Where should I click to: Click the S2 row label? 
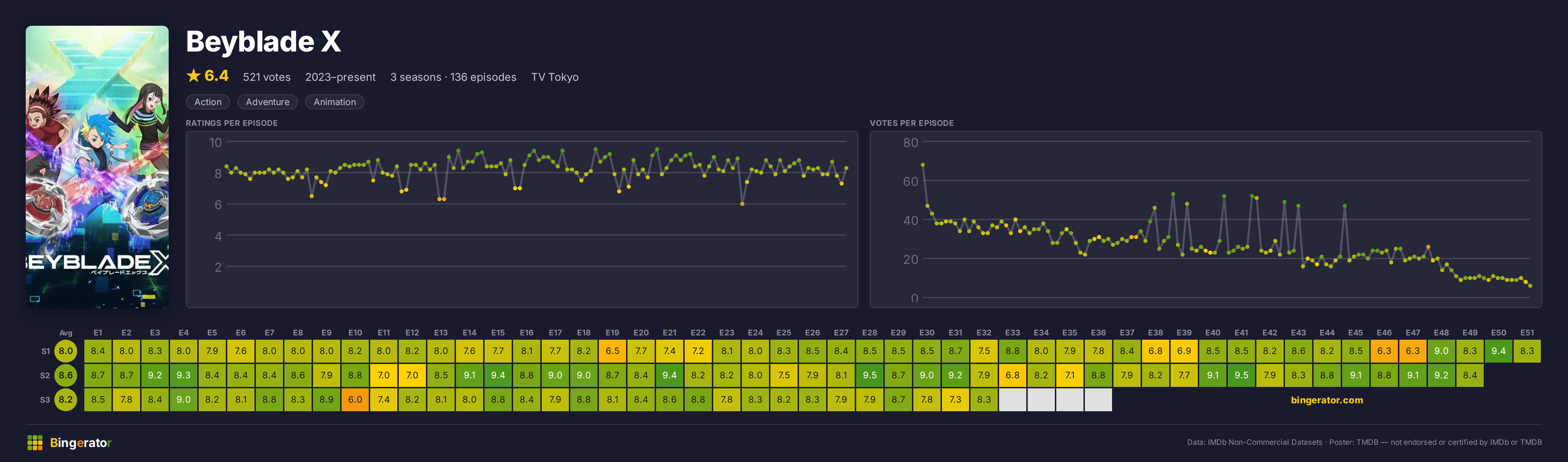(x=45, y=375)
